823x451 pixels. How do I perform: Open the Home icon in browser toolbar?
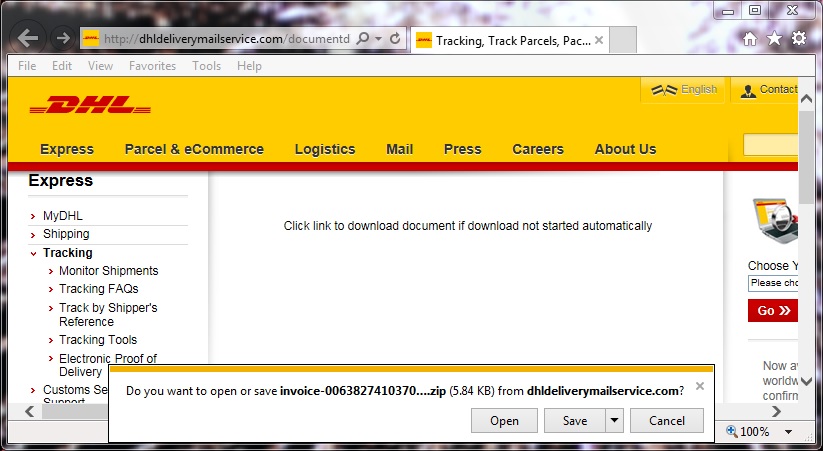(750, 38)
